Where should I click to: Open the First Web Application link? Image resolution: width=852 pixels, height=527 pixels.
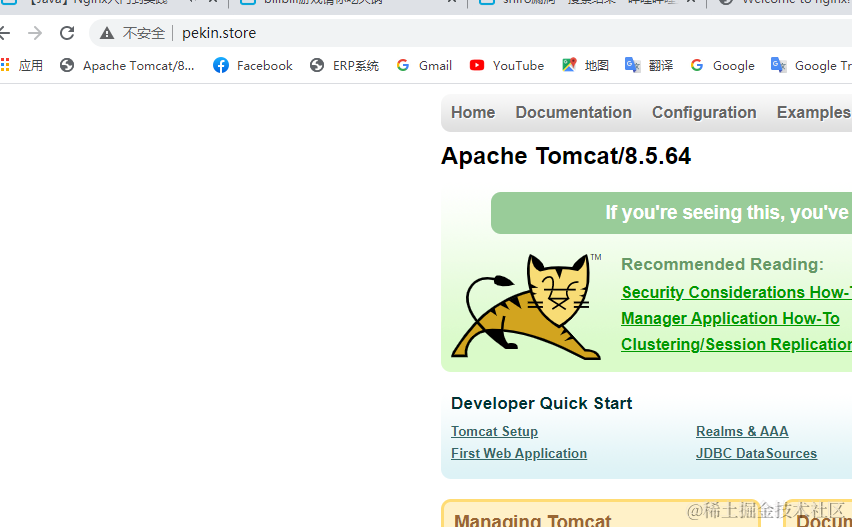pos(519,454)
